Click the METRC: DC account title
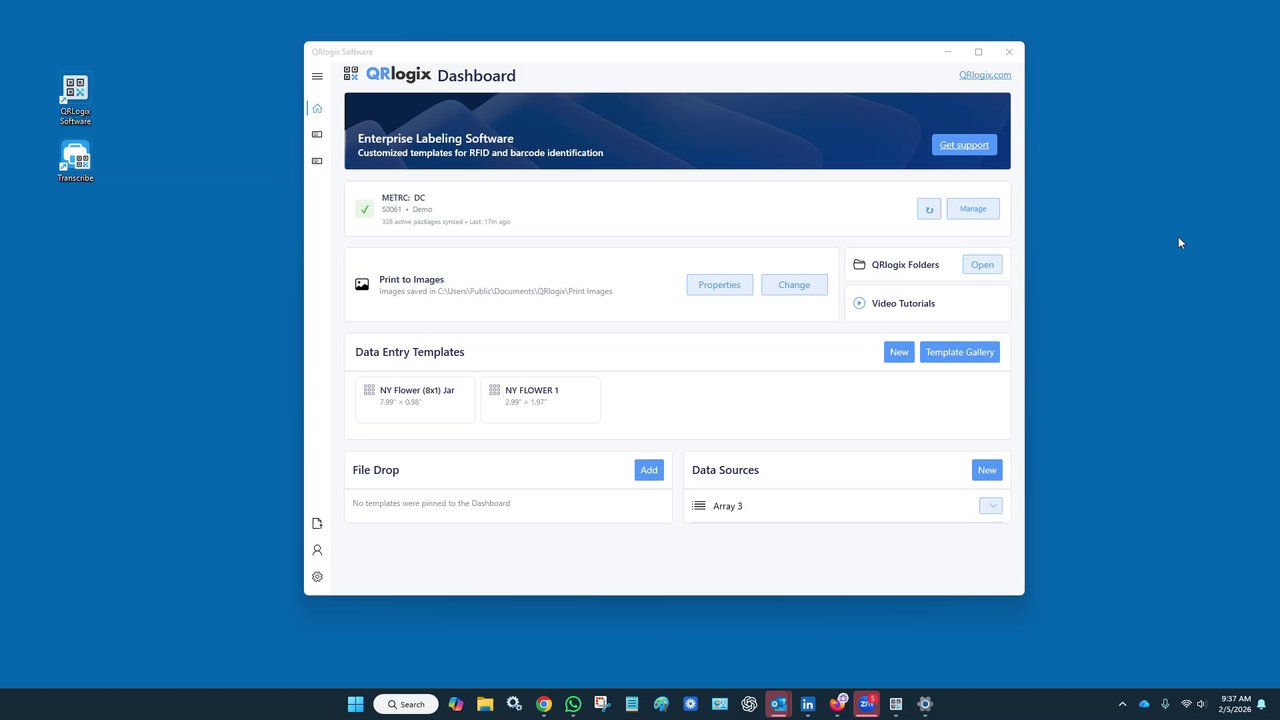The image size is (1280, 720). [x=403, y=198]
